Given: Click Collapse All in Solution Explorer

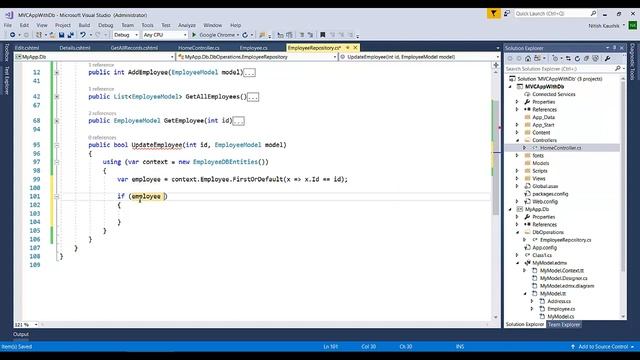Looking at the screenshot, I should tap(587, 59).
